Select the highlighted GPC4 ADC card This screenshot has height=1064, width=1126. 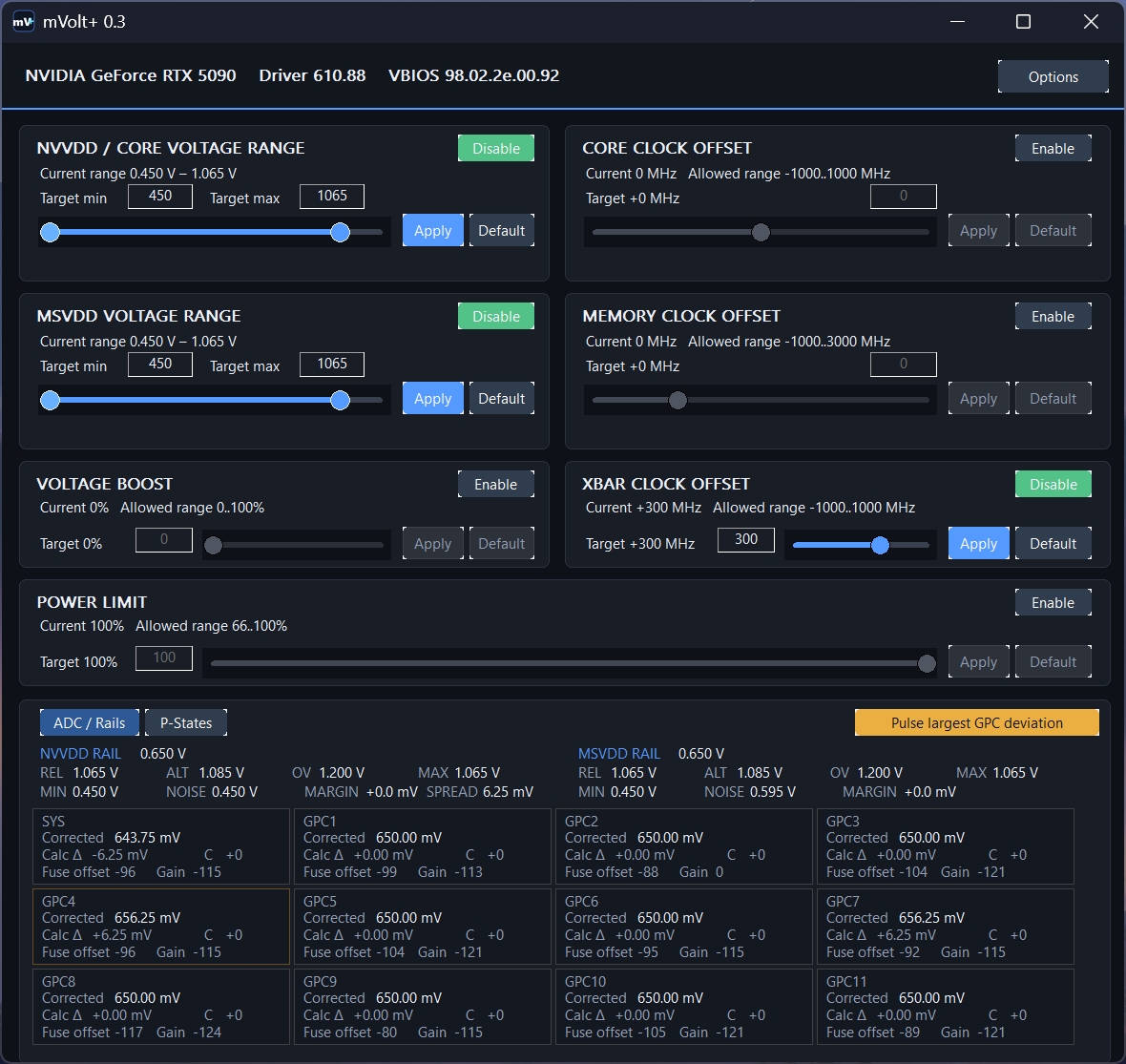[x=161, y=927]
